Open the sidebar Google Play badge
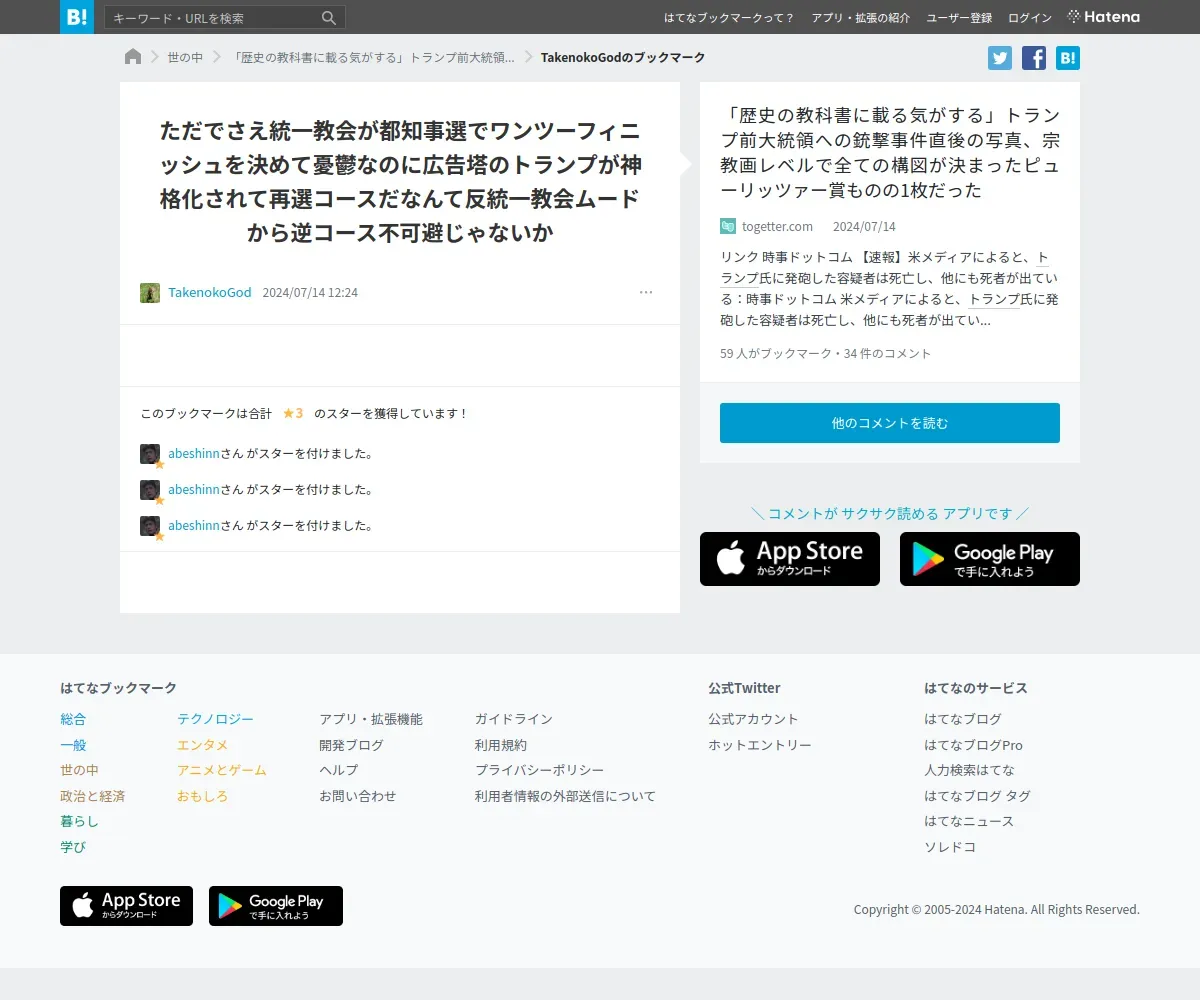 pyautogui.click(x=990, y=559)
